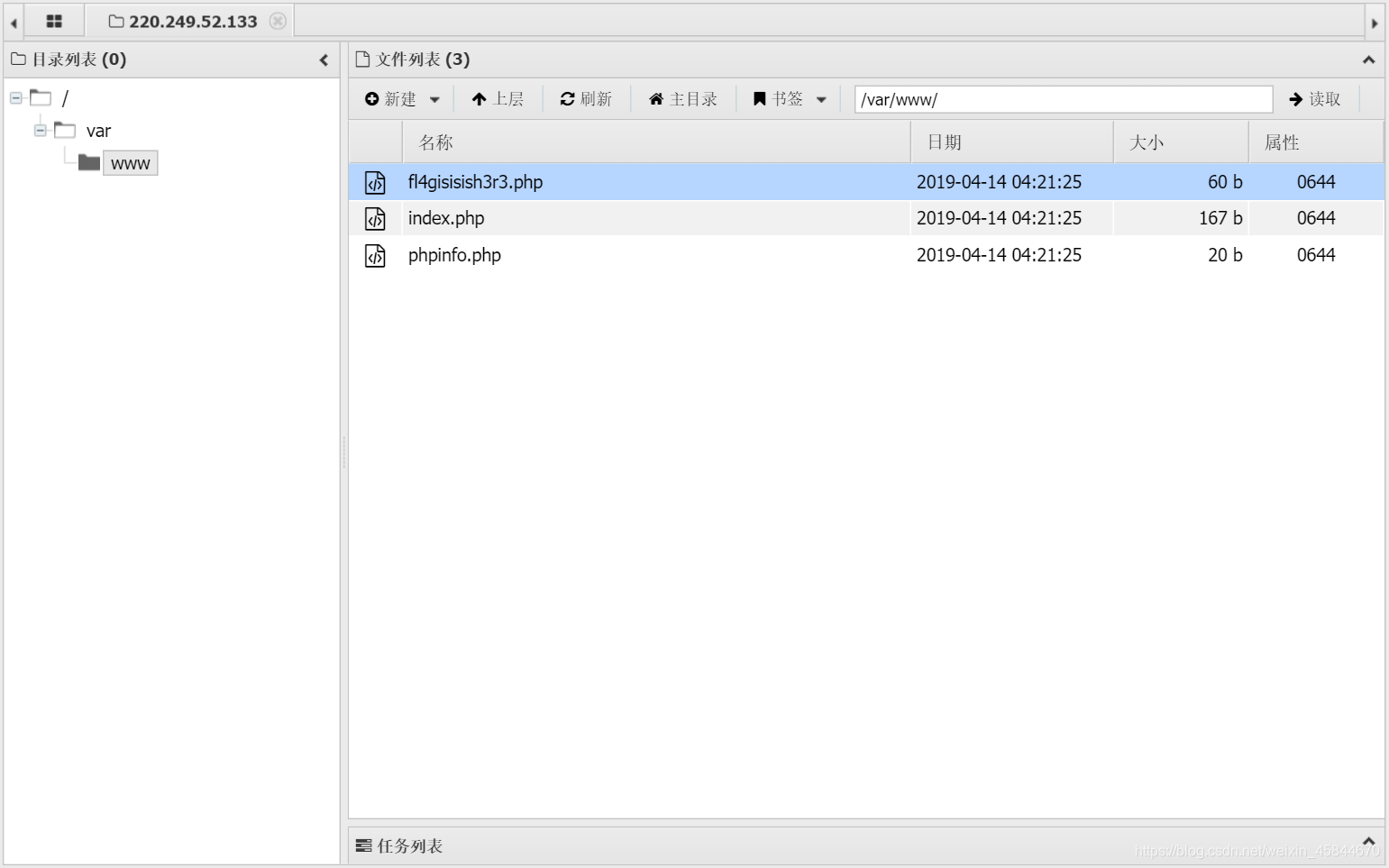Viewport: 1389px width, 868px height.
Task: Sort files by clicking 名称 column header
Action: (436, 142)
